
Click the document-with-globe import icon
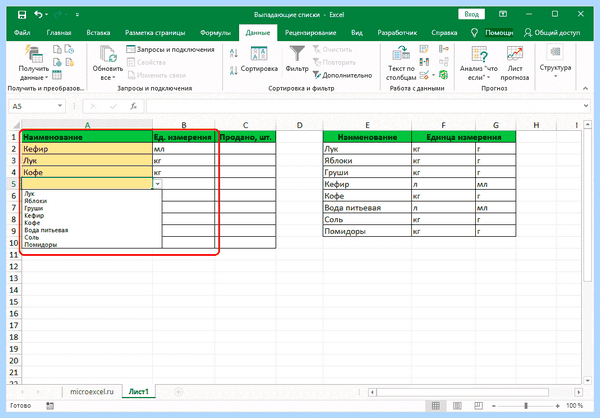(57, 62)
